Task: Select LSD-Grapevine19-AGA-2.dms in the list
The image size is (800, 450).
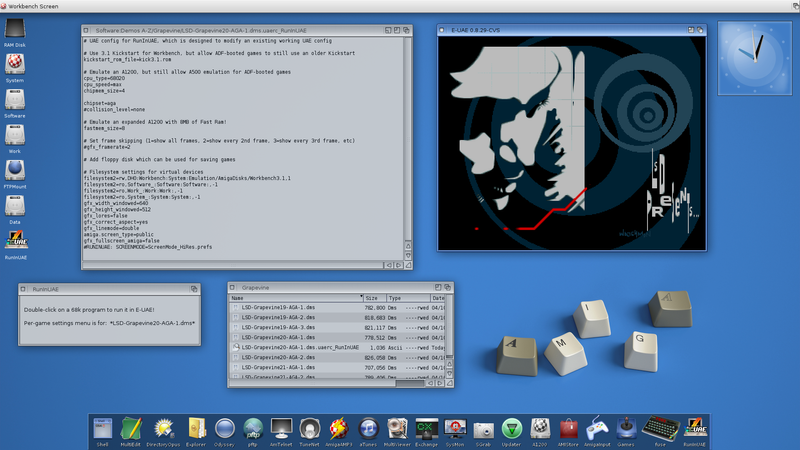Action: click(x=279, y=318)
